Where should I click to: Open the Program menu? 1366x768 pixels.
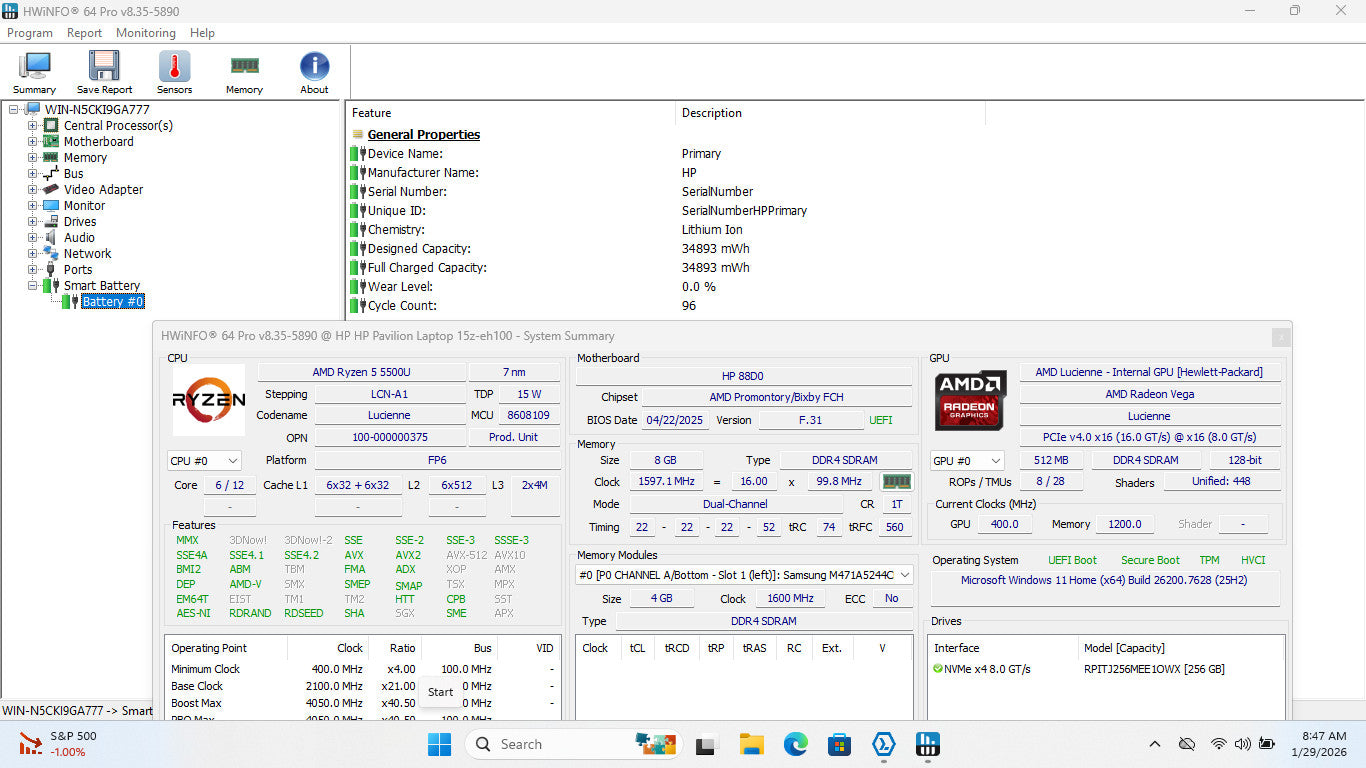(30, 33)
